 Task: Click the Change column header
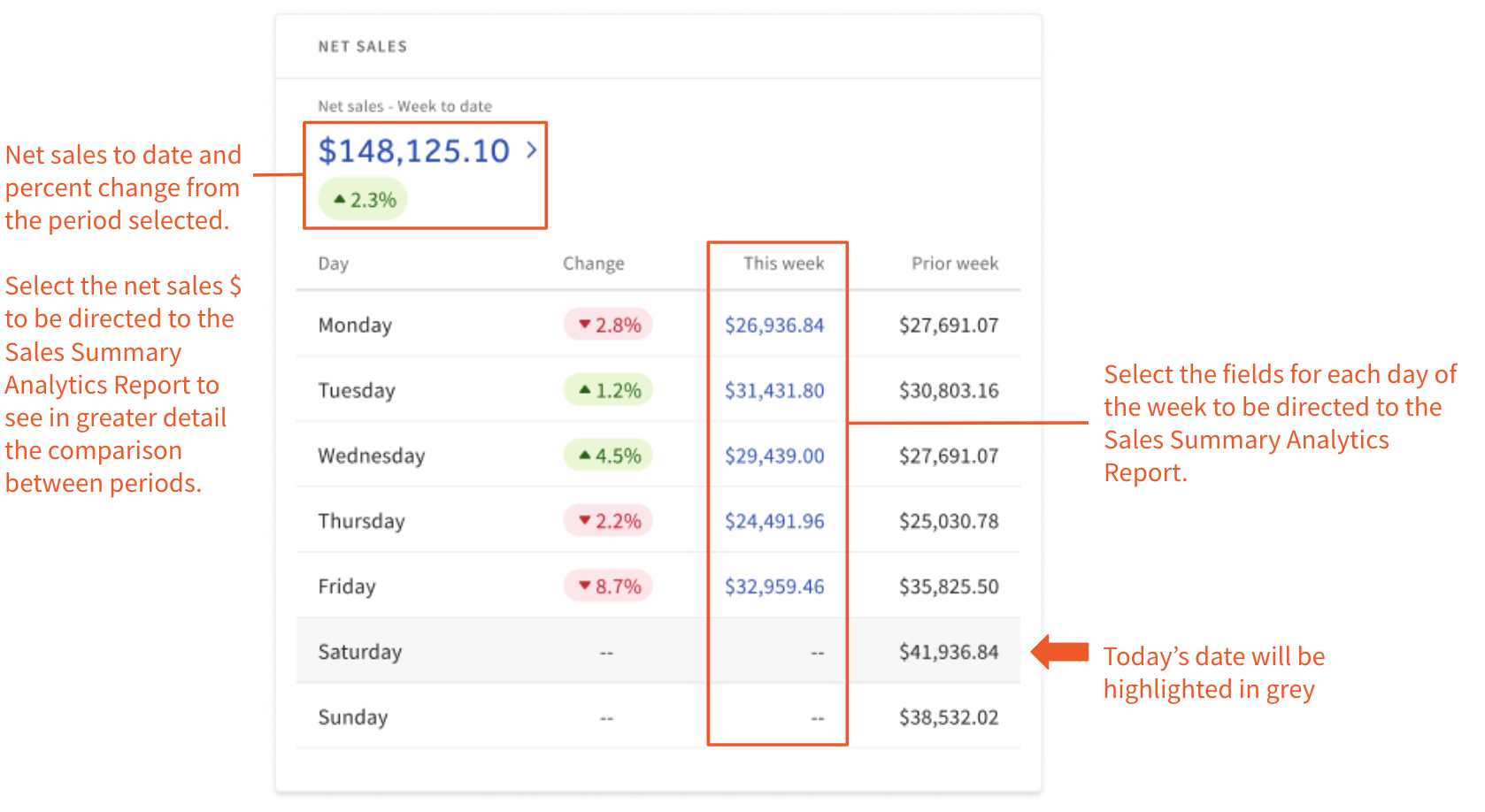coord(593,263)
